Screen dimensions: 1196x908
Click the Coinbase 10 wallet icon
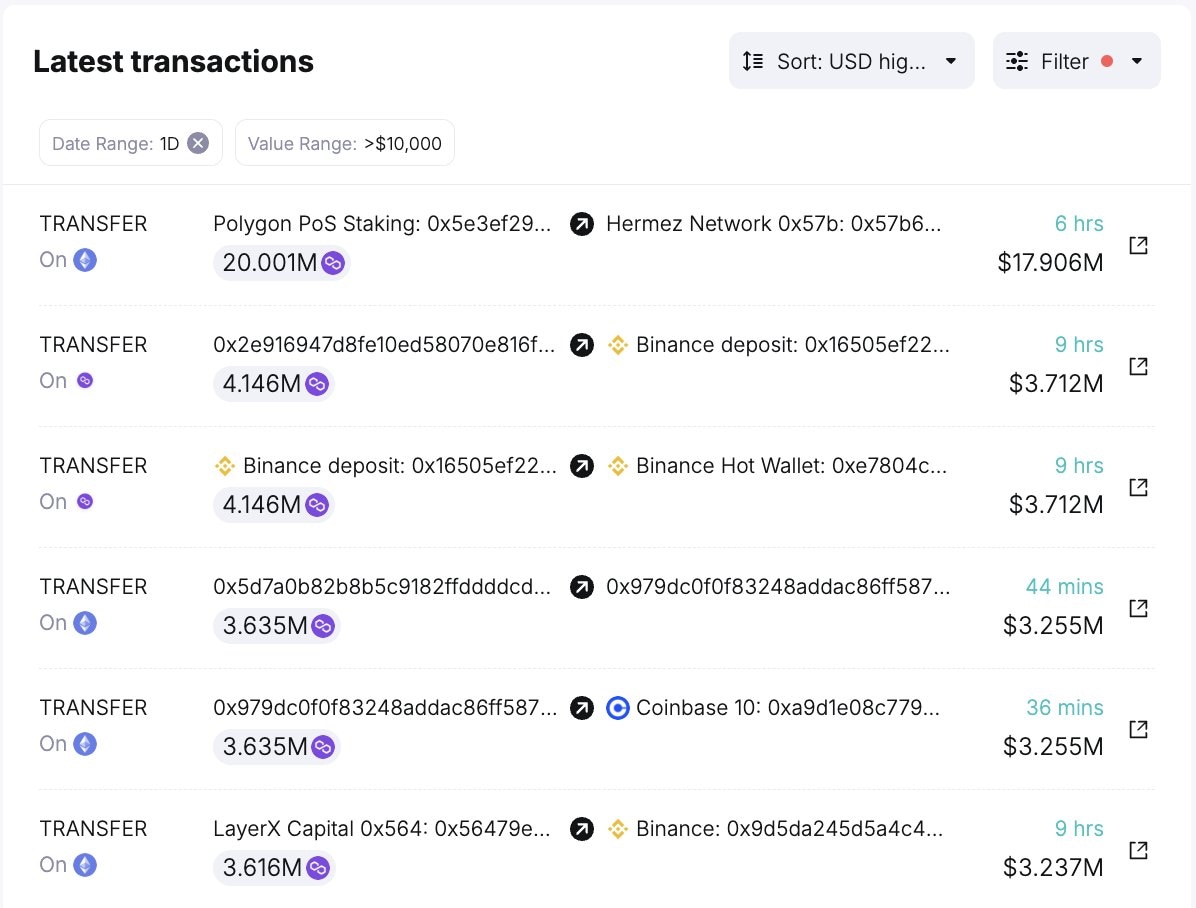tap(618, 707)
